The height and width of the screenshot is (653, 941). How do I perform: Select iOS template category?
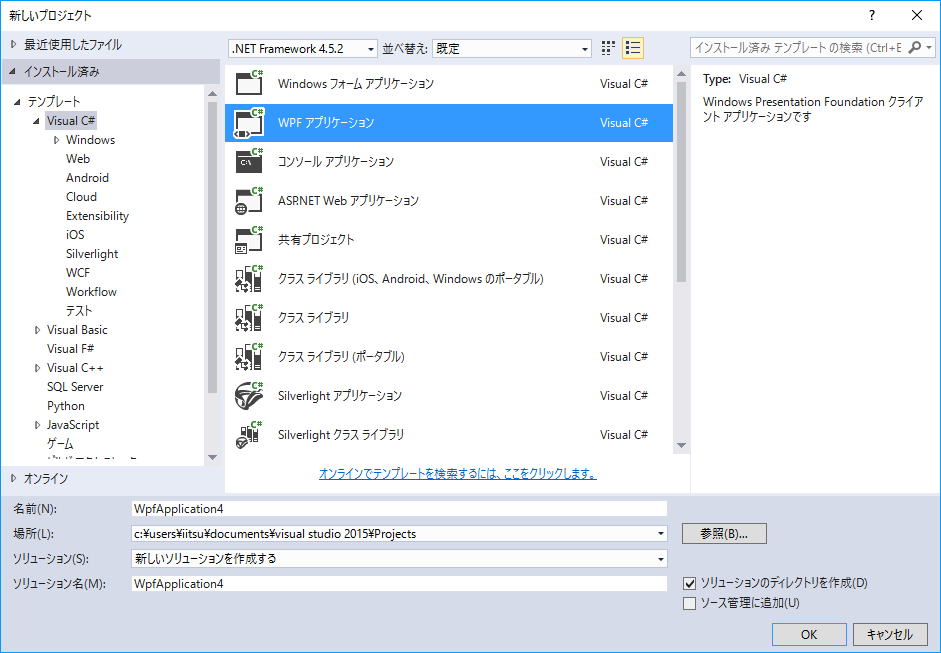click(75, 235)
